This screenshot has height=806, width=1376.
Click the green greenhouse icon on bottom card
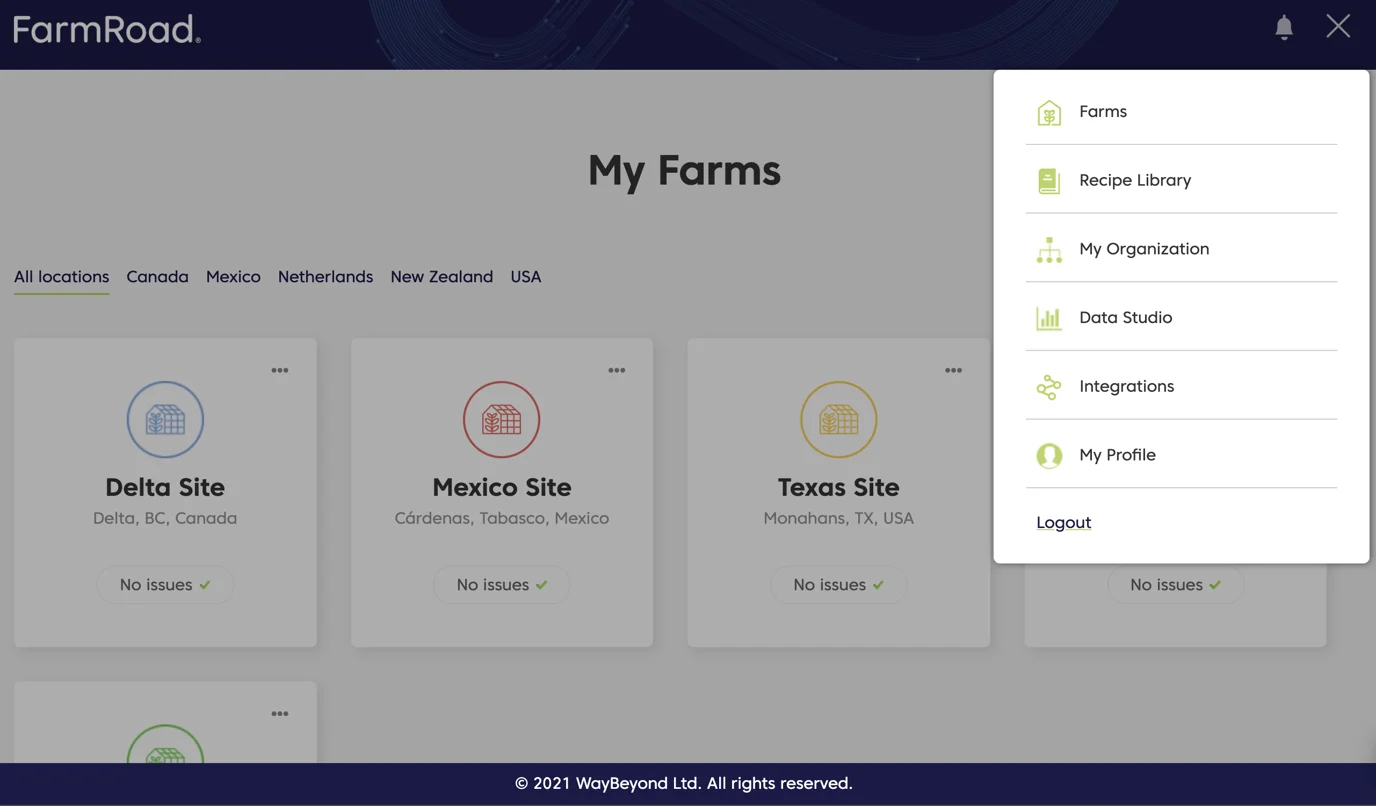coord(165,744)
